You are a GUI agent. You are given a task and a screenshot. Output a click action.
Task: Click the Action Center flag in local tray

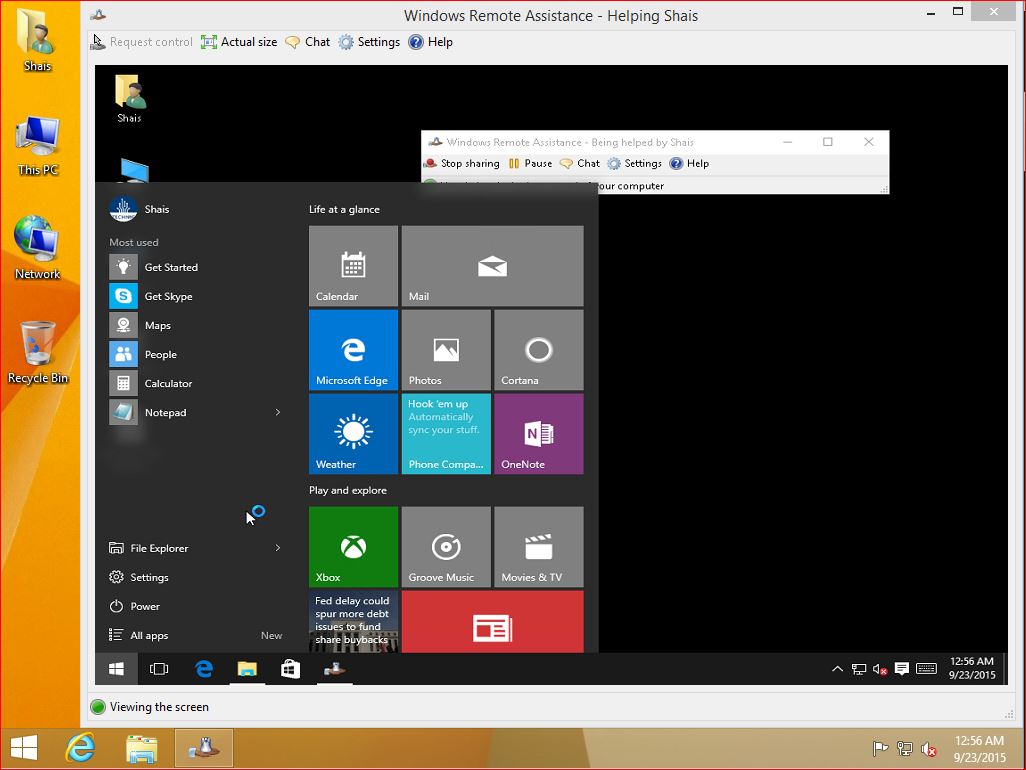coord(881,748)
